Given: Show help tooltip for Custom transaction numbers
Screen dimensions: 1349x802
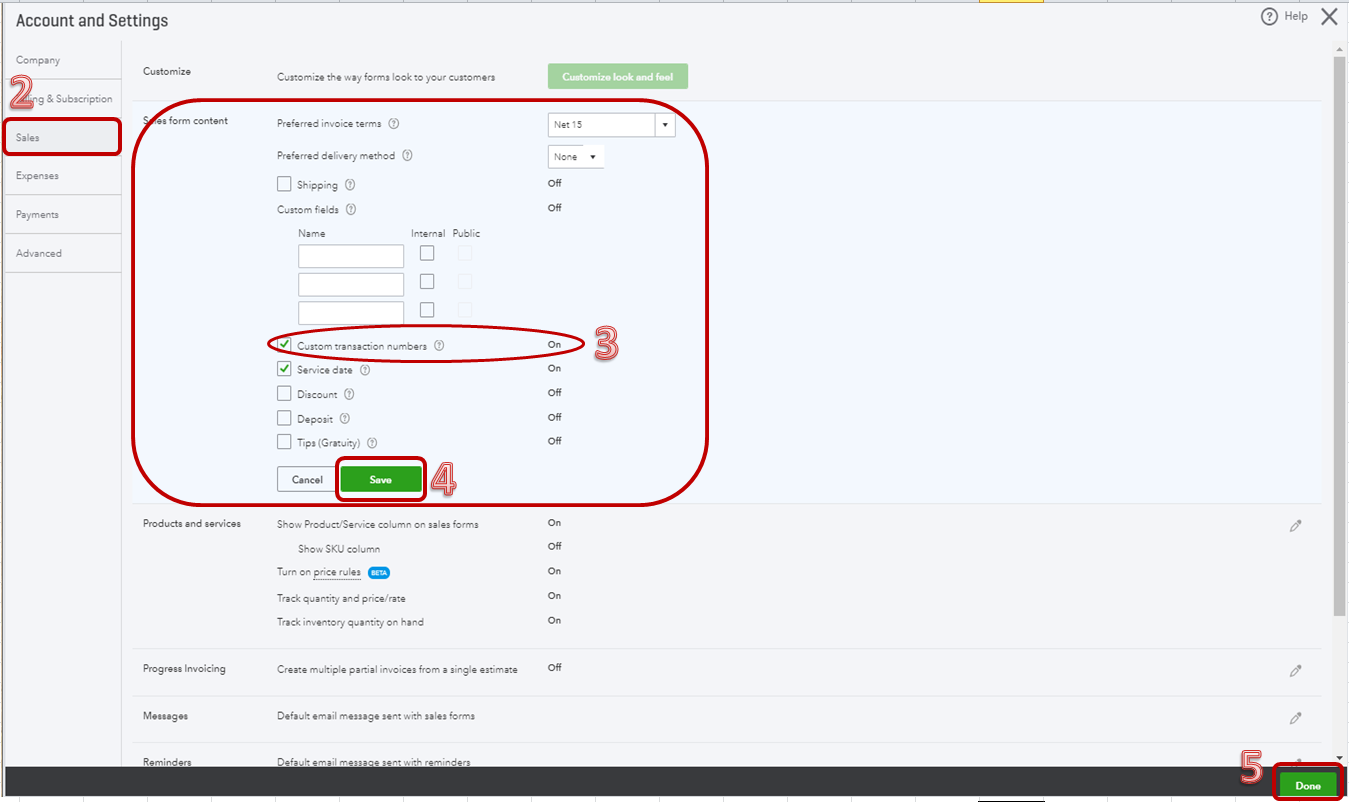Looking at the screenshot, I should coord(439,346).
